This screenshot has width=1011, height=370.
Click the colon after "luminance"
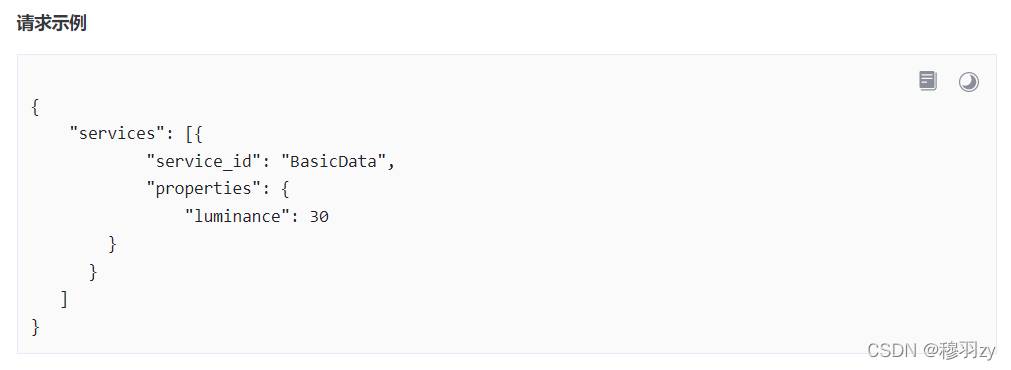point(295,217)
